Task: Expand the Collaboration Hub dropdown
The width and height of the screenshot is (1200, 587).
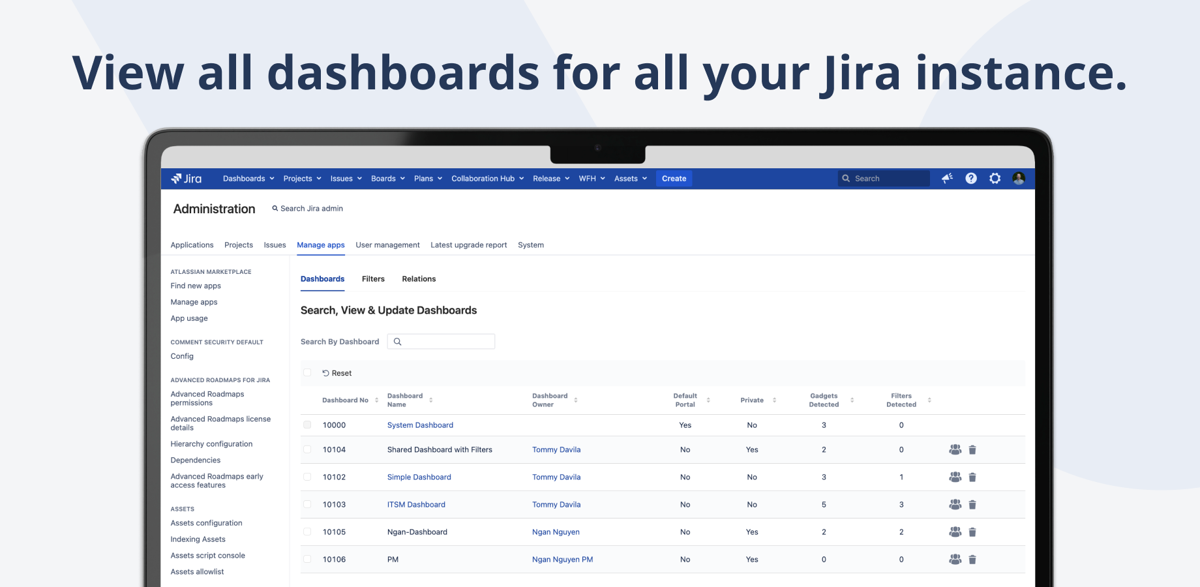Action: tap(487, 179)
